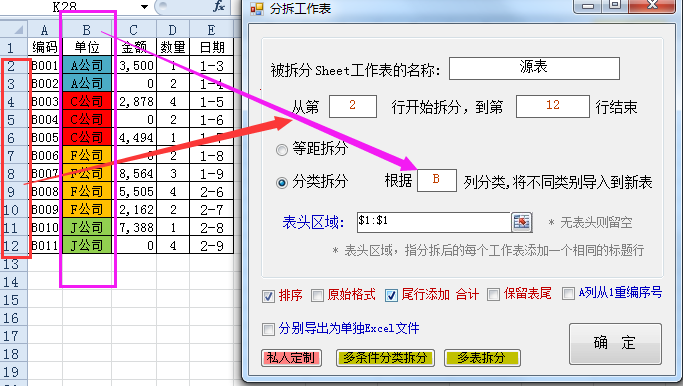Click the J公司 cell in row 12
Image resolution: width=683 pixels, height=386 pixels.
[x=87, y=245]
